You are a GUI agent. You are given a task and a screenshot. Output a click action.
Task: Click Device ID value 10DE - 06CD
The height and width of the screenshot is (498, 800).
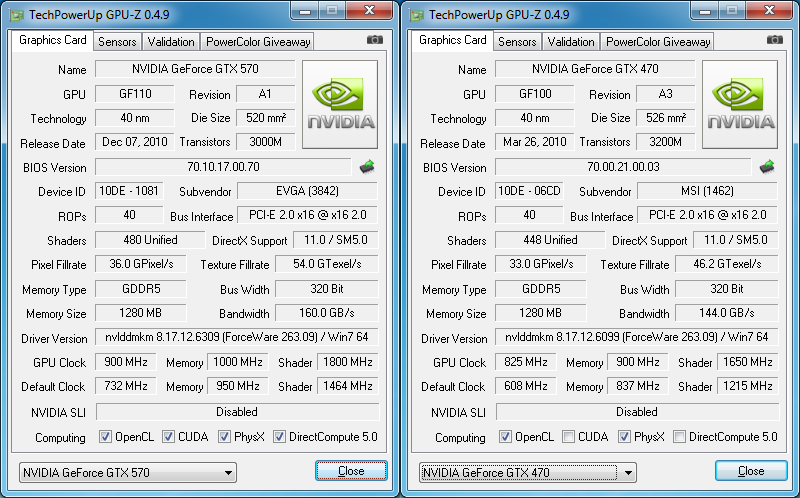click(529, 191)
